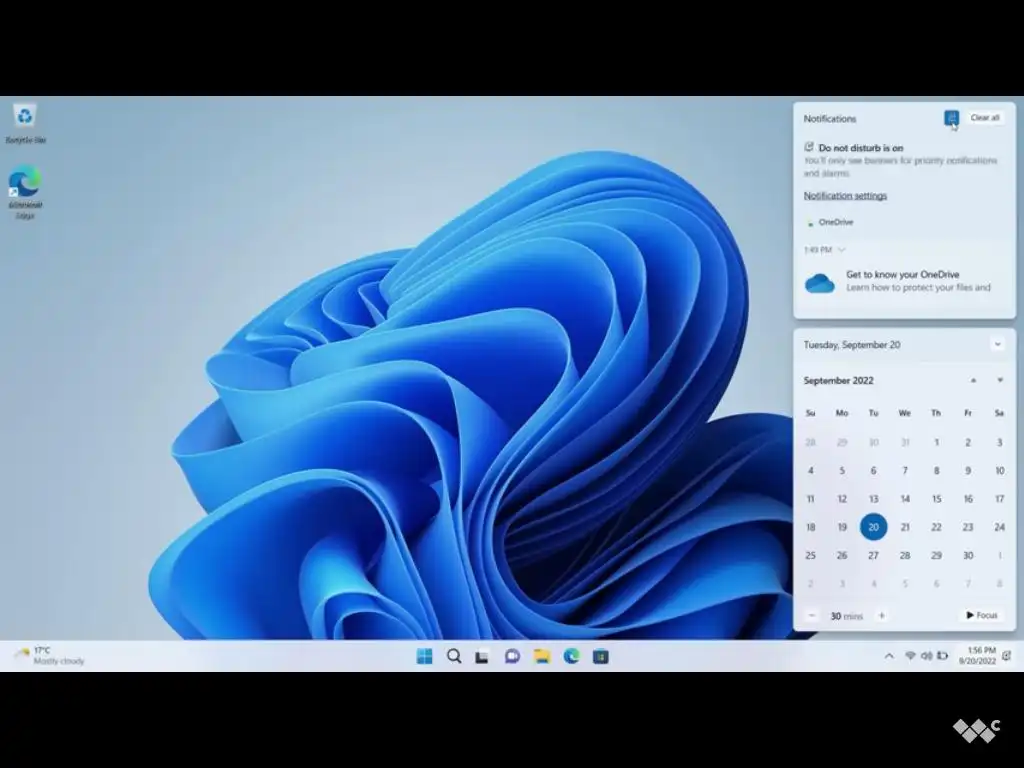Viewport: 1024px width, 768px height.
Task: Open taskbar Search
Action: click(x=454, y=656)
